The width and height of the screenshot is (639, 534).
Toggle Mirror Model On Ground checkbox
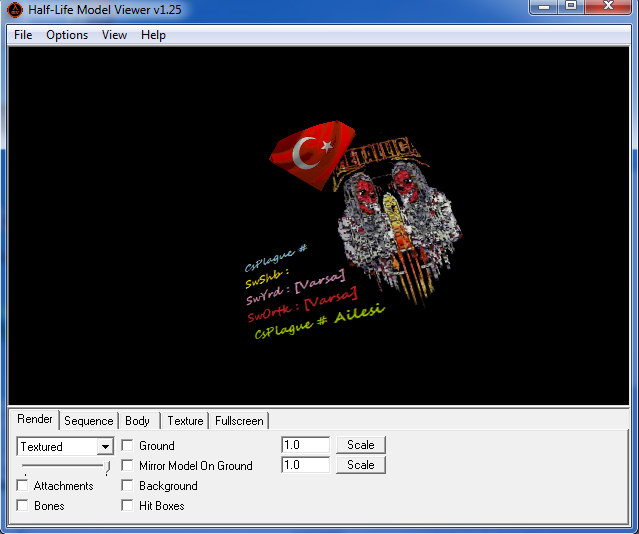coord(127,466)
